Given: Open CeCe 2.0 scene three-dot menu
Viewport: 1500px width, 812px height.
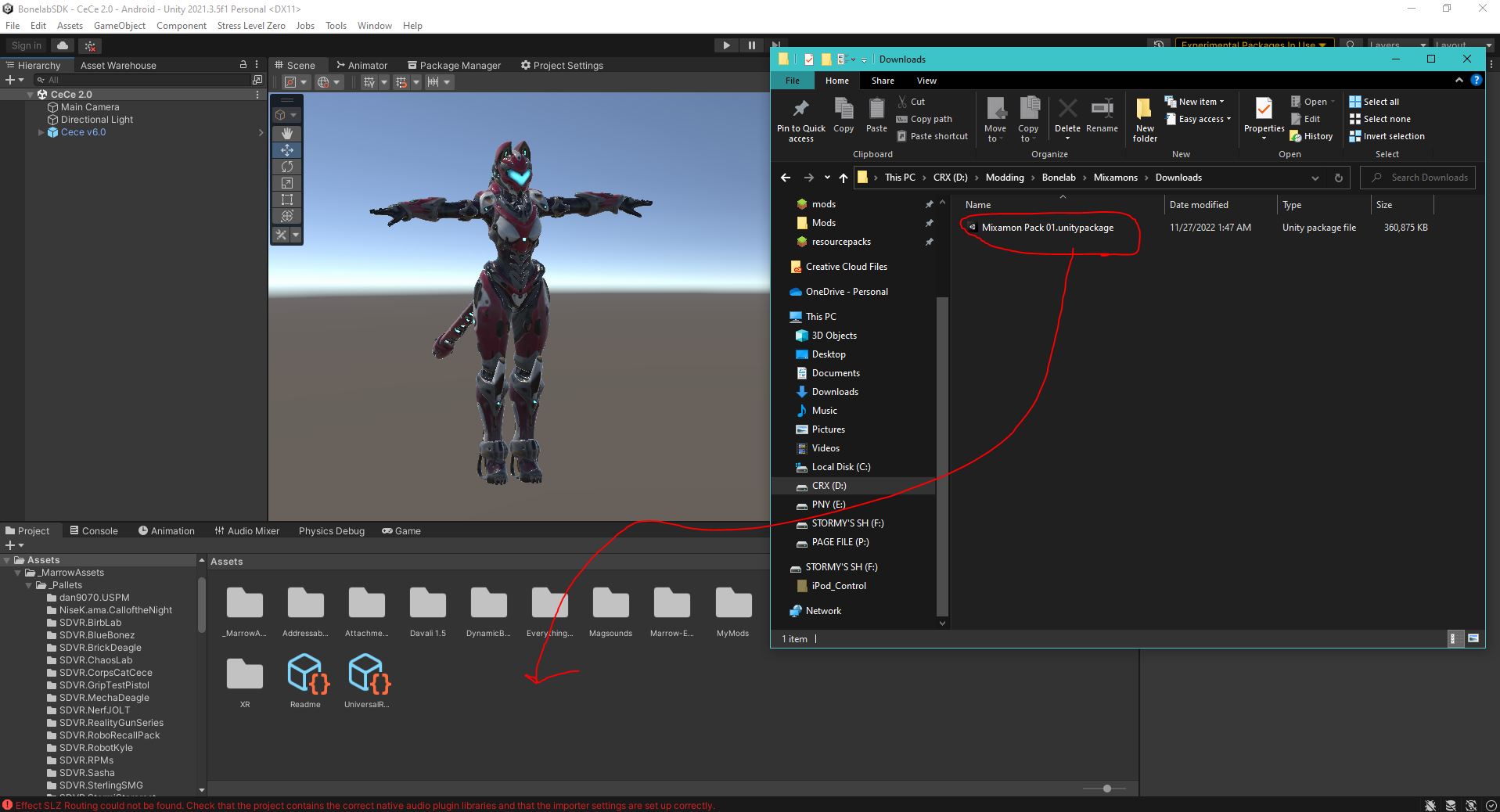Looking at the screenshot, I should pos(257,95).
